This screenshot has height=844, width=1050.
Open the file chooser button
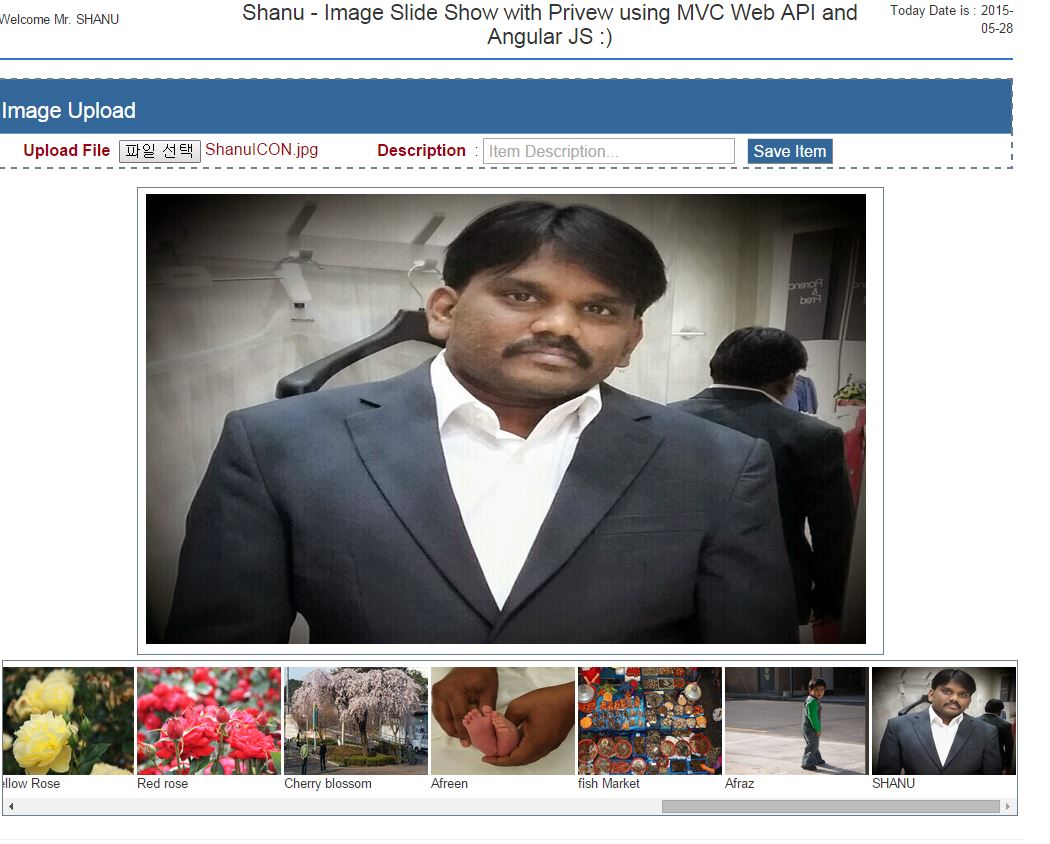159,151
